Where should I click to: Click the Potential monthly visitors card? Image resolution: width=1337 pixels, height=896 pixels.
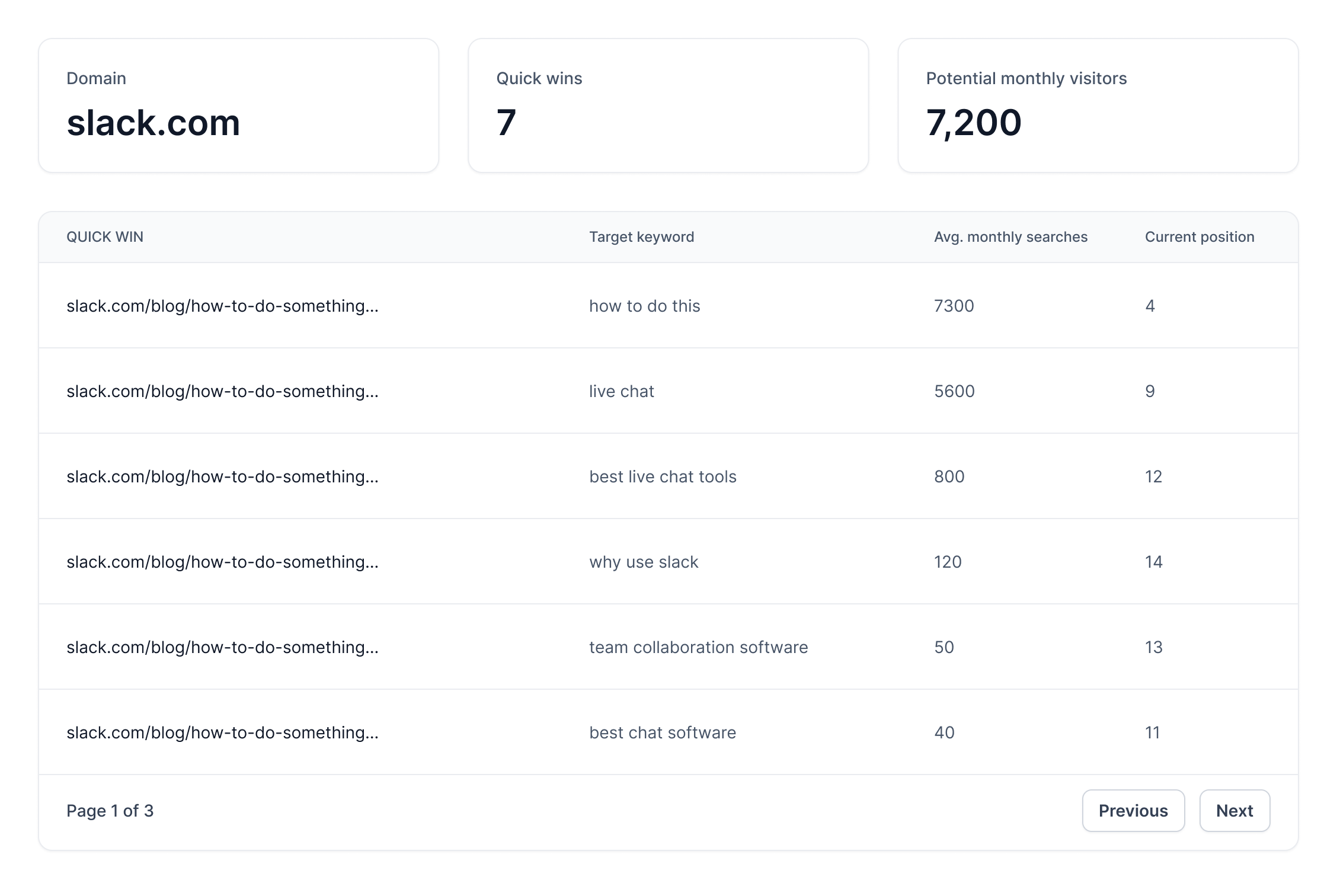pyautogui.click(x=1098, y=105)
